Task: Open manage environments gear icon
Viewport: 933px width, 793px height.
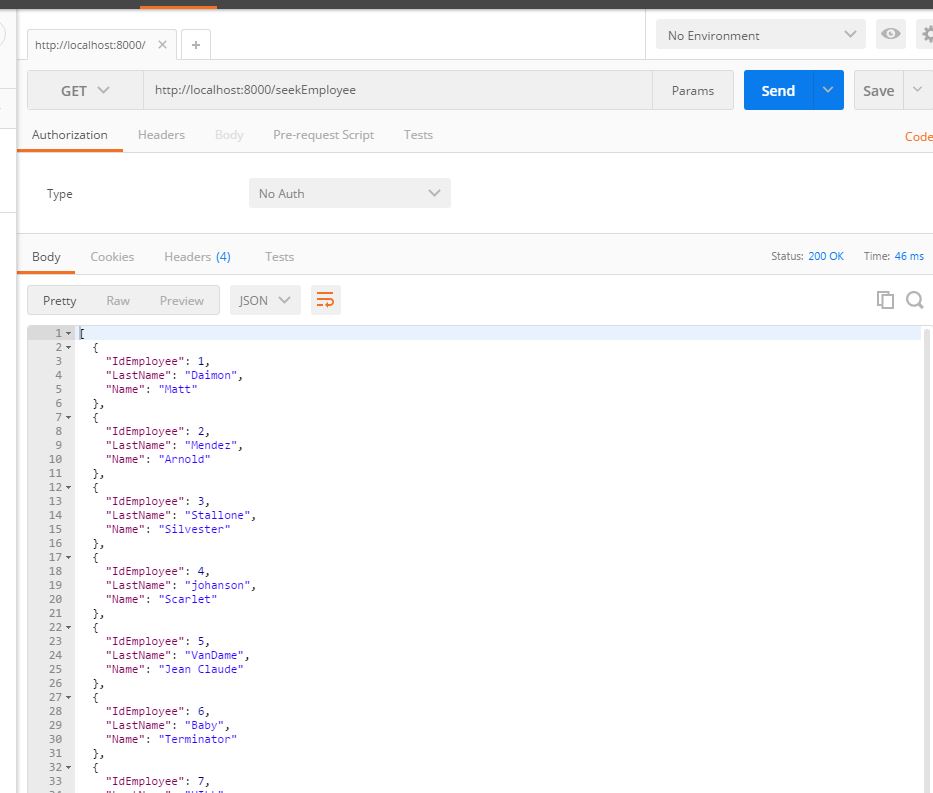Action: point(926,34)
